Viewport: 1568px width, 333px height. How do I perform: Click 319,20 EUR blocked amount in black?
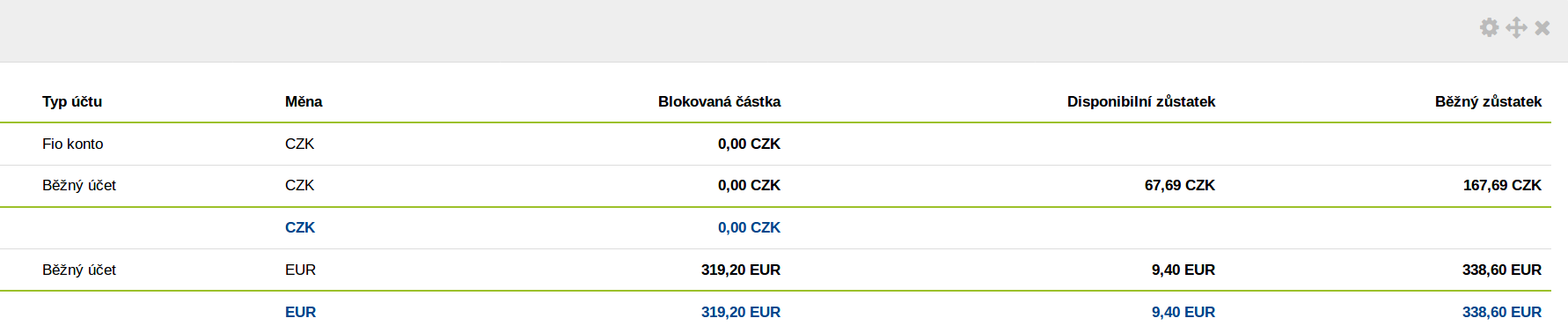741,270
